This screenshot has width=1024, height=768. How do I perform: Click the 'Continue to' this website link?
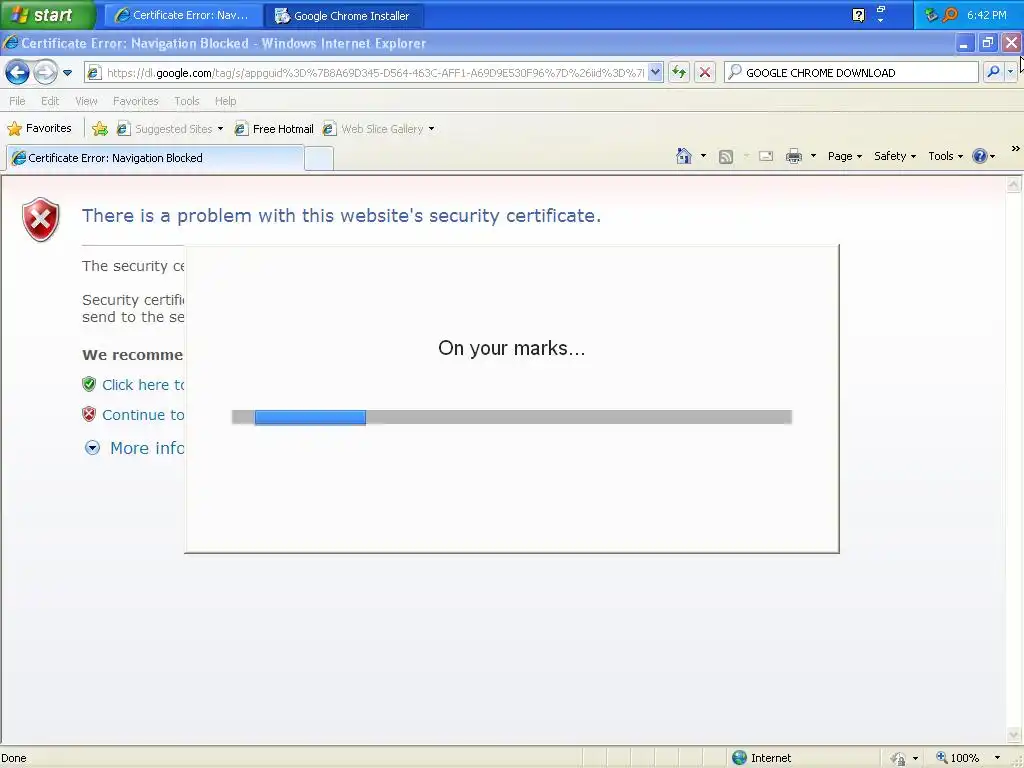(x=143, y=415)
